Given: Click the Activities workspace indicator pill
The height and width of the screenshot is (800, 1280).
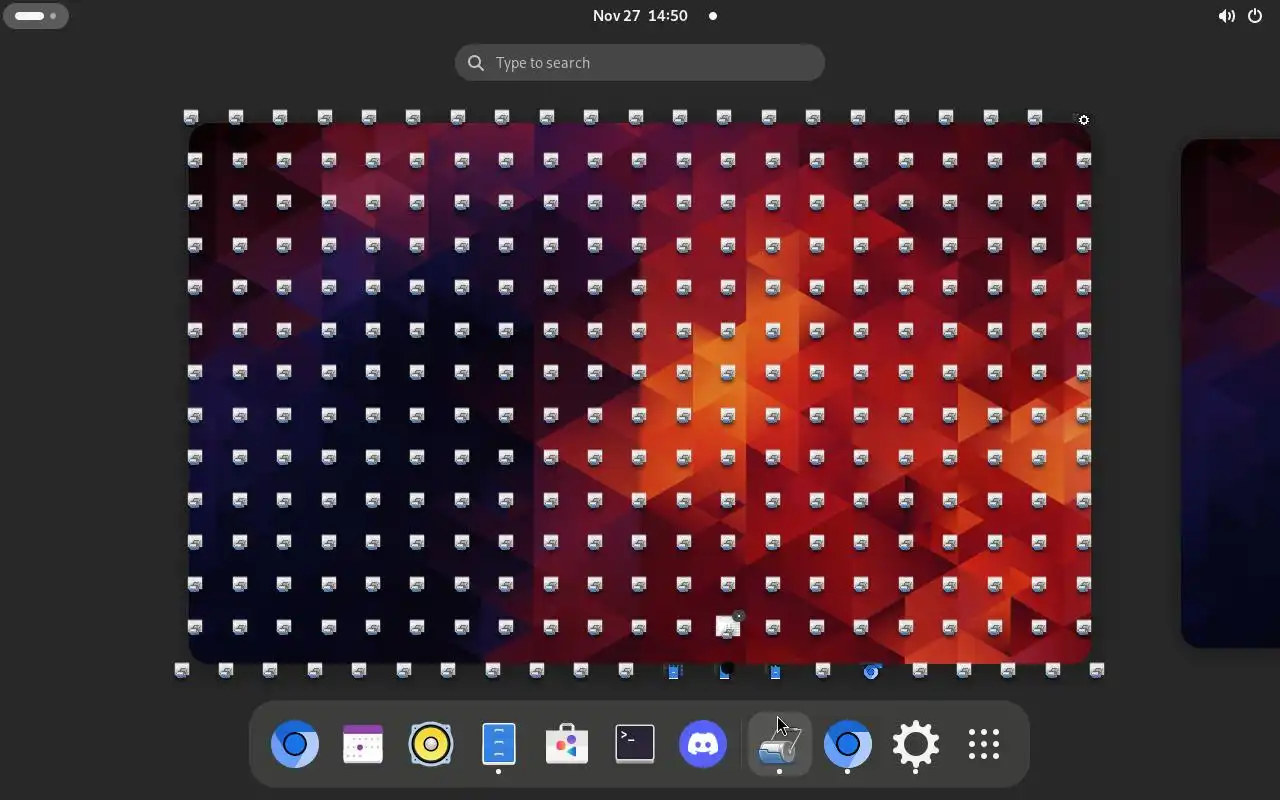Looking at the screenshot, I should tap(36, 16).
